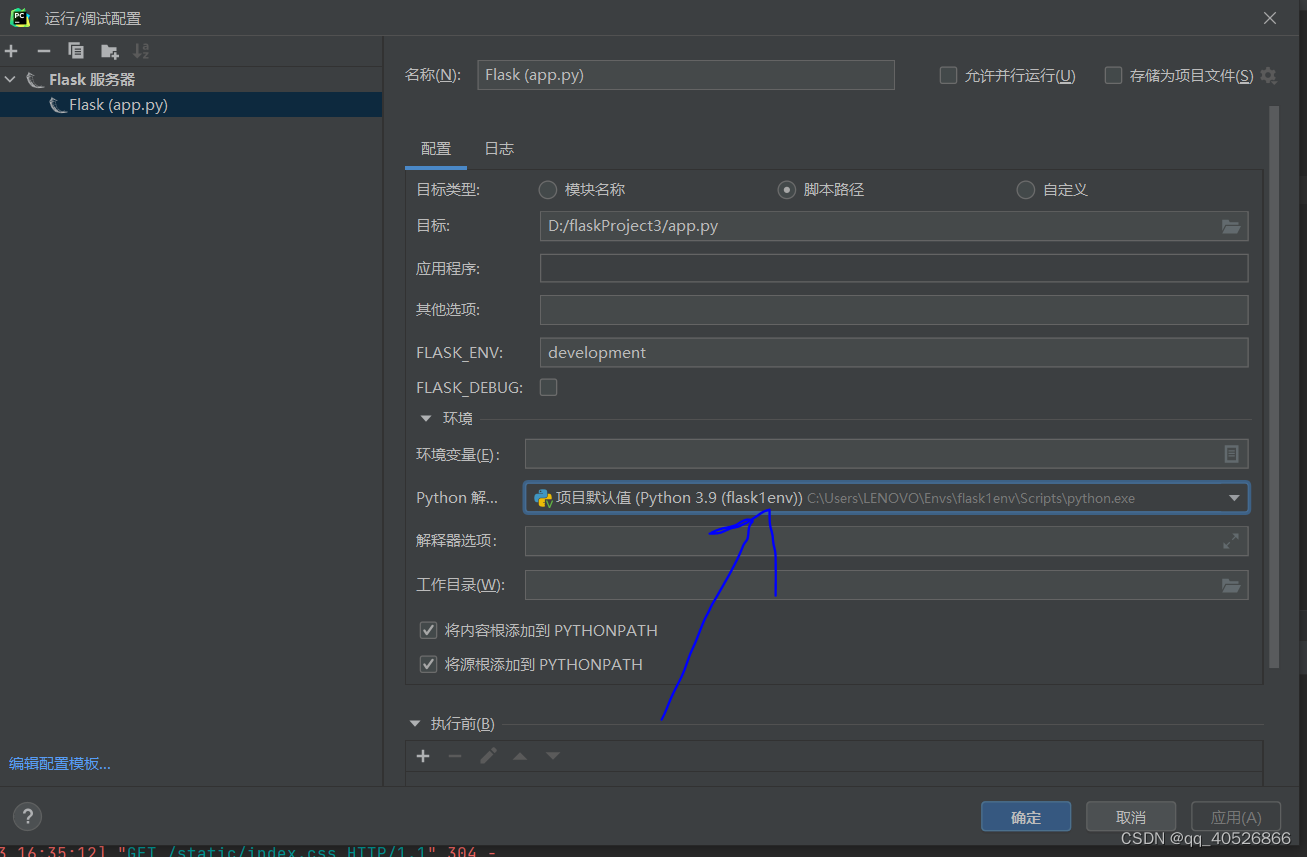Click the dialog vertical scrollbar

point(1274,387)
